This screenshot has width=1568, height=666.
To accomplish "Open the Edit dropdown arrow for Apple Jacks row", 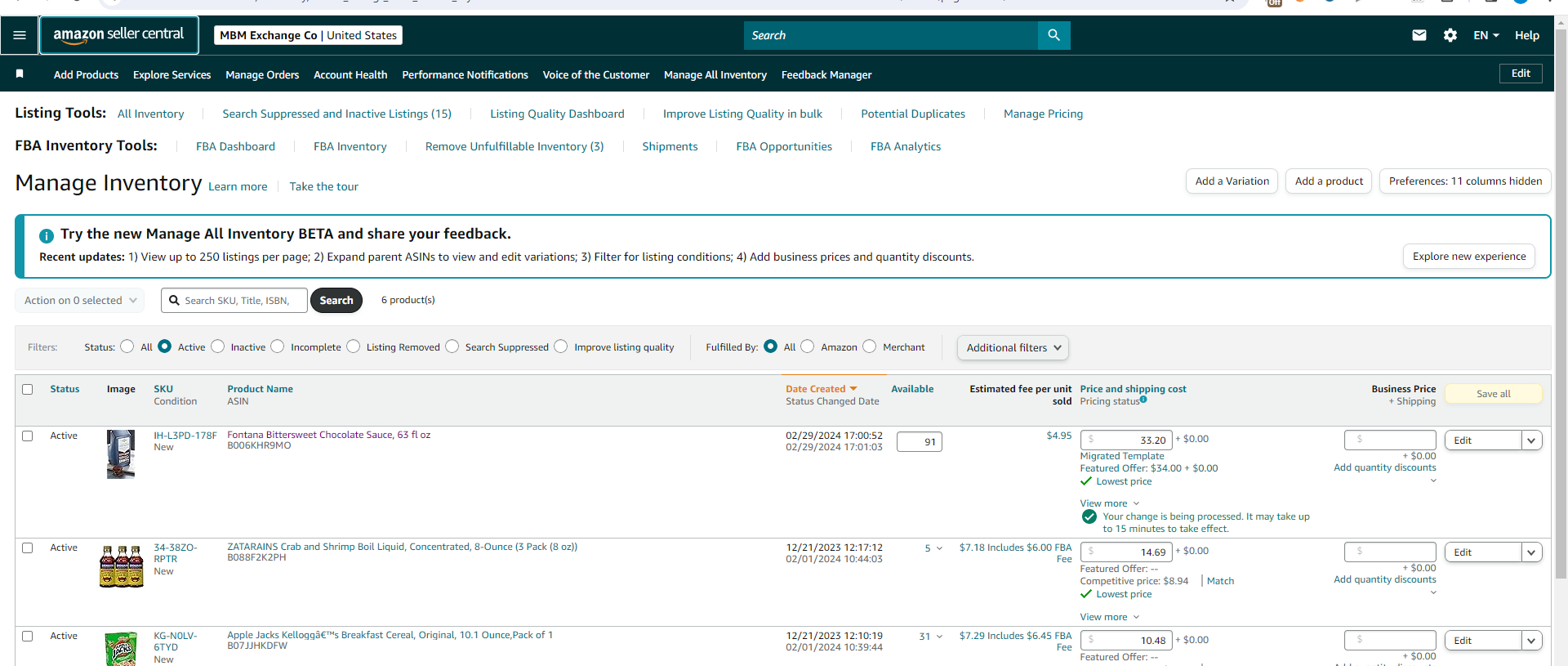I will [1531, 641].
